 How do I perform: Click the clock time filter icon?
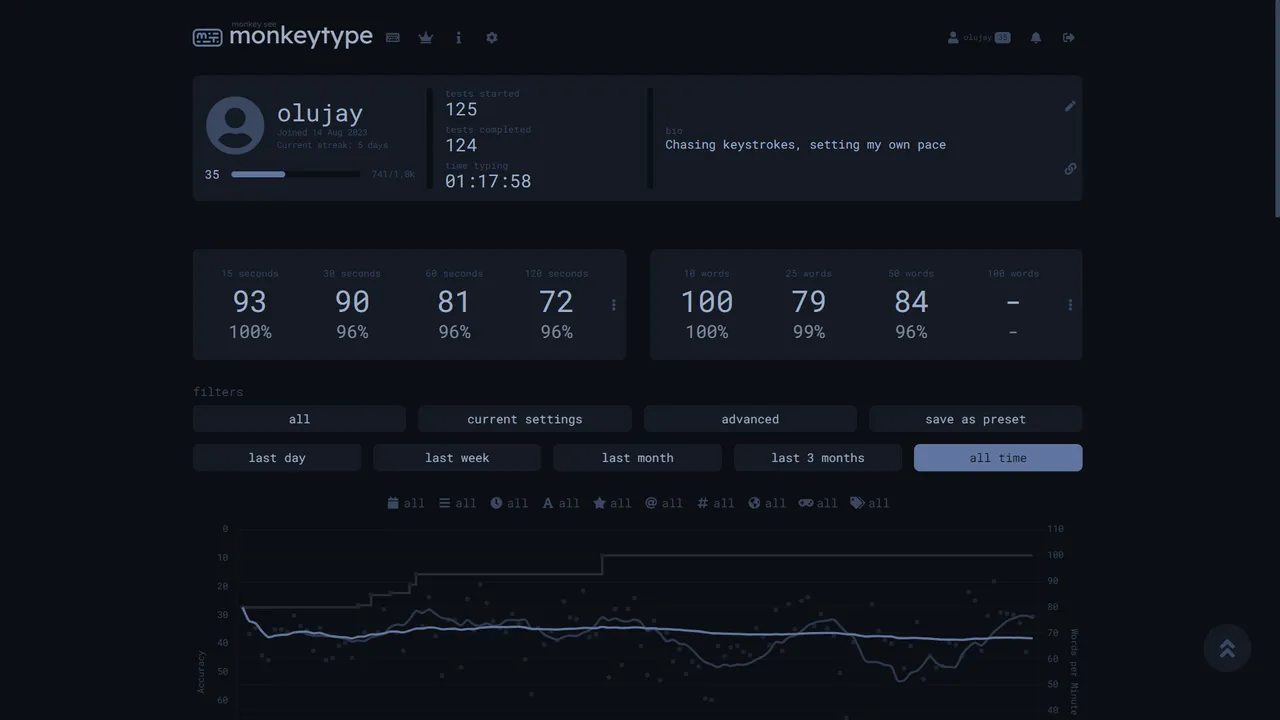coord(496,503)
